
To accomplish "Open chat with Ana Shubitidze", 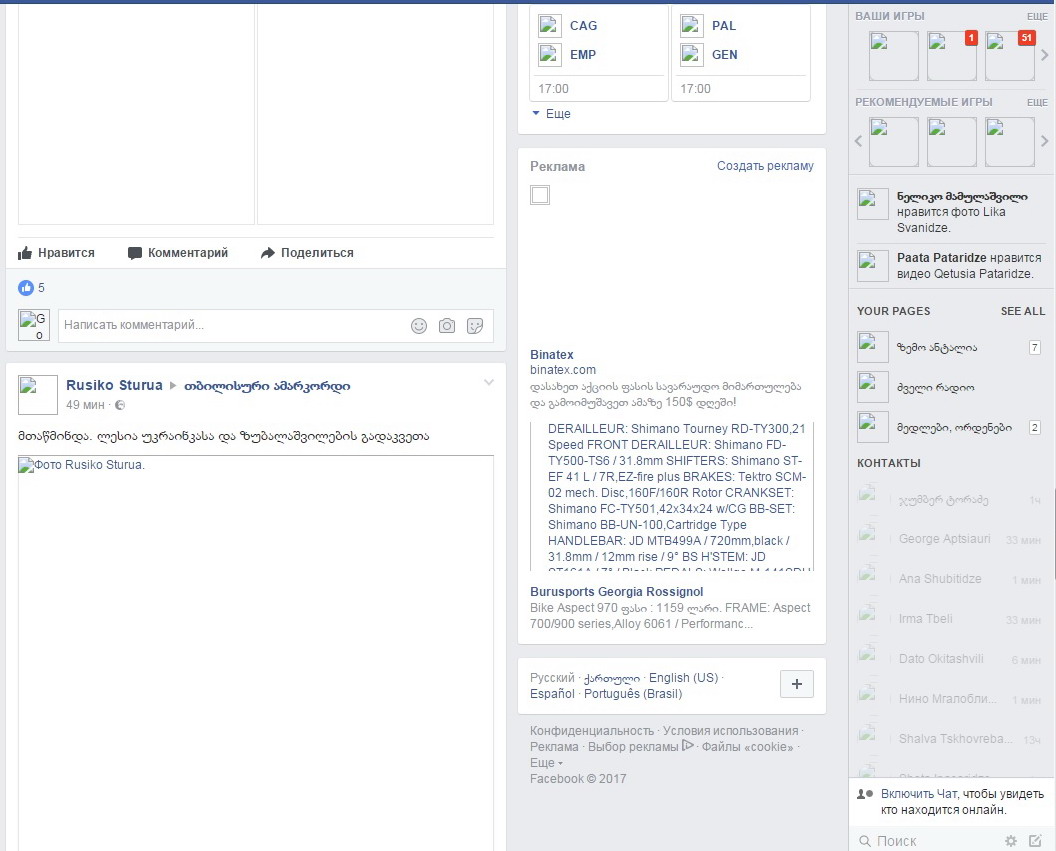I will (950, 578).
